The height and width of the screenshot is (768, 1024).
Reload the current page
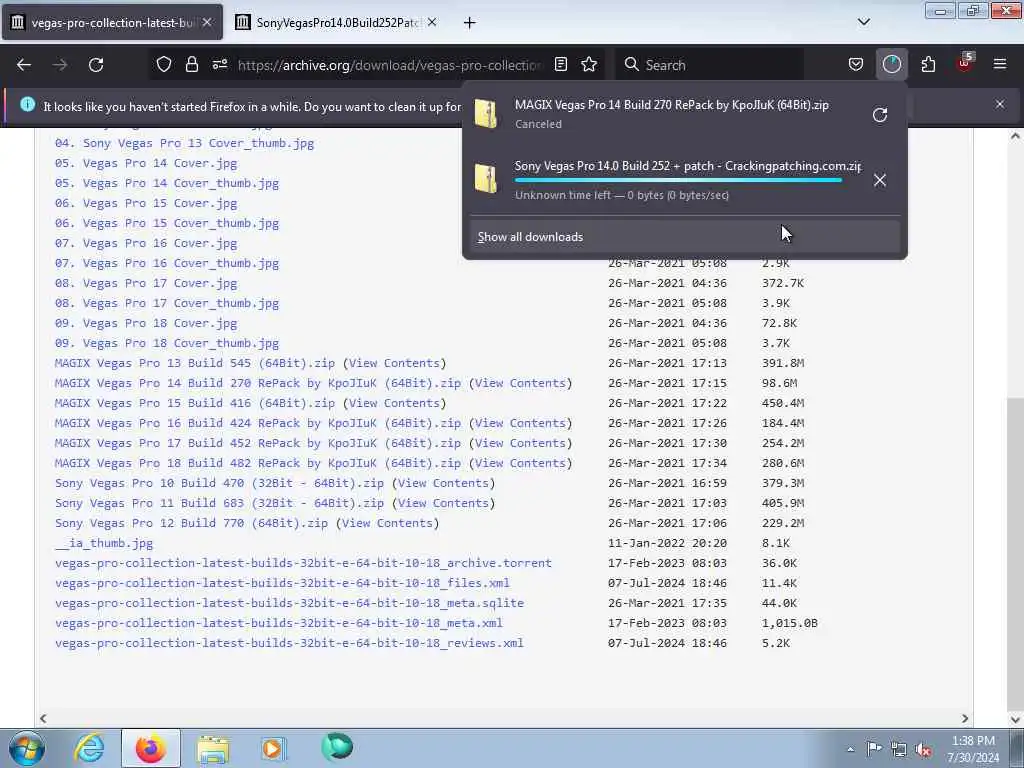click(x=96, y=65)
